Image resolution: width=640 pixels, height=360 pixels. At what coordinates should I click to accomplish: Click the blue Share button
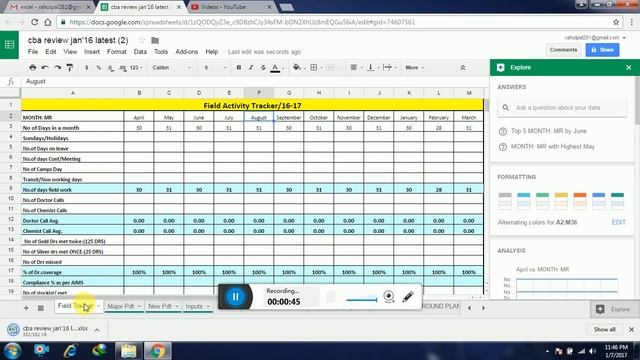point(602,50)
